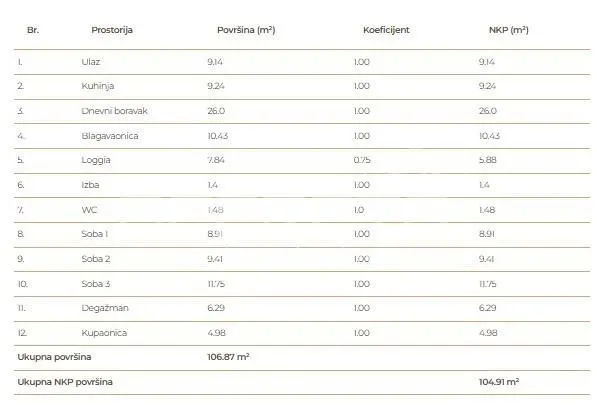
Task: Select the total NKP value 104.91 m²
Action: tap(499, 382)
